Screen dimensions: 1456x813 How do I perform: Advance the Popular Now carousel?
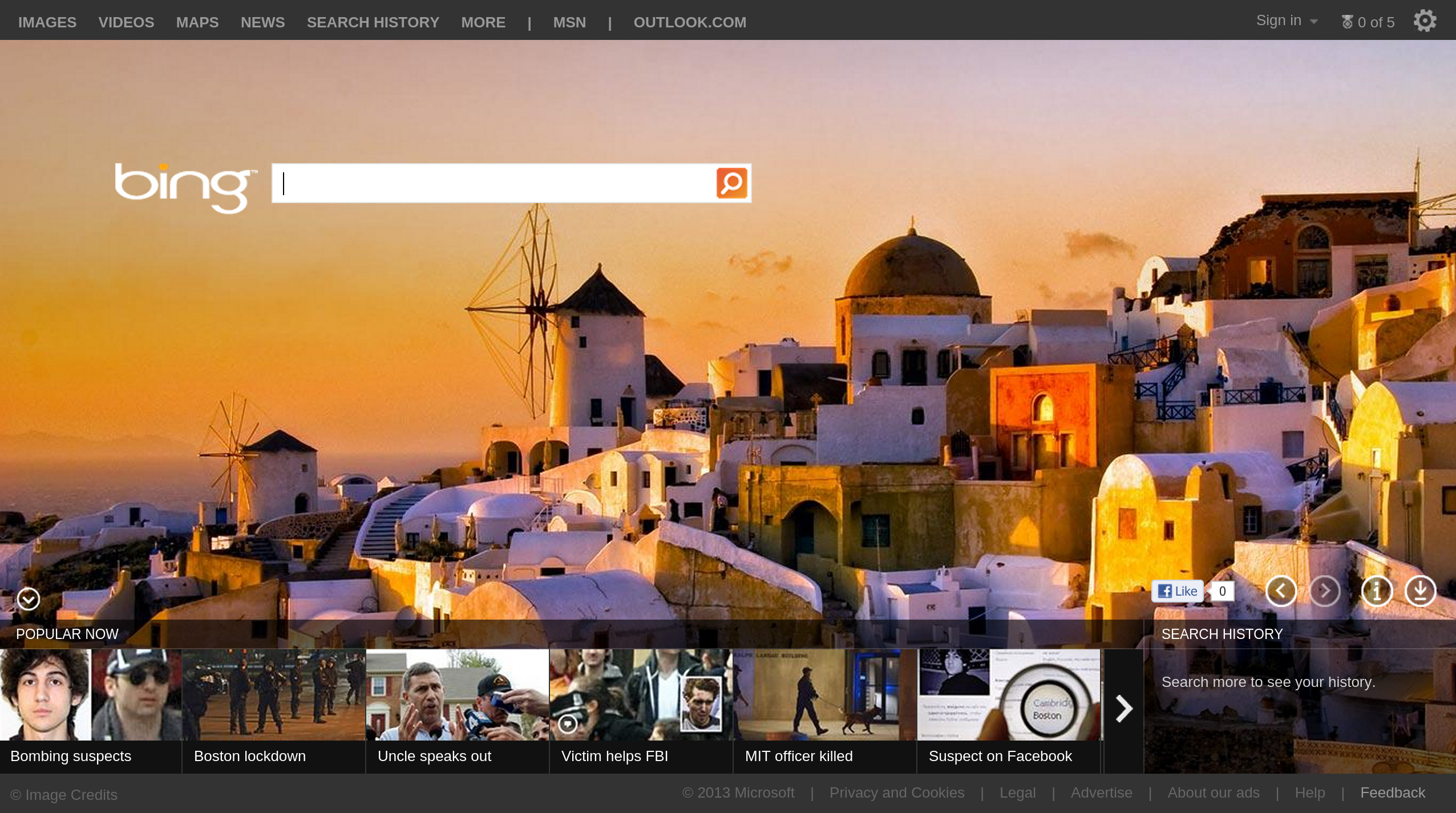pos(1123,709)
